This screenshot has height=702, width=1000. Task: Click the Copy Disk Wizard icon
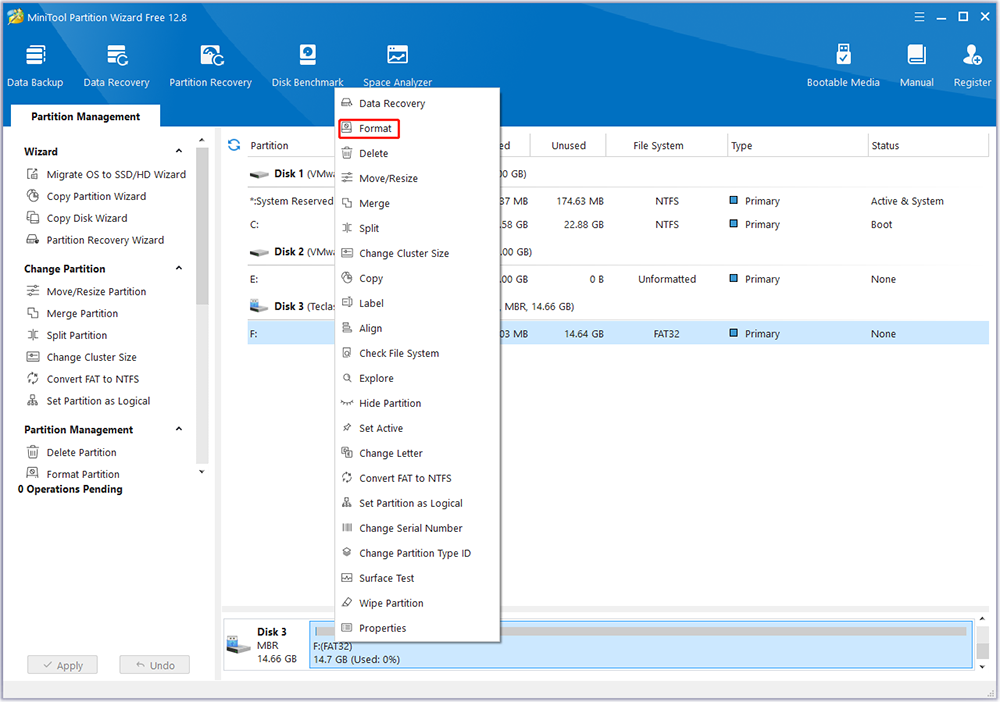33,217
